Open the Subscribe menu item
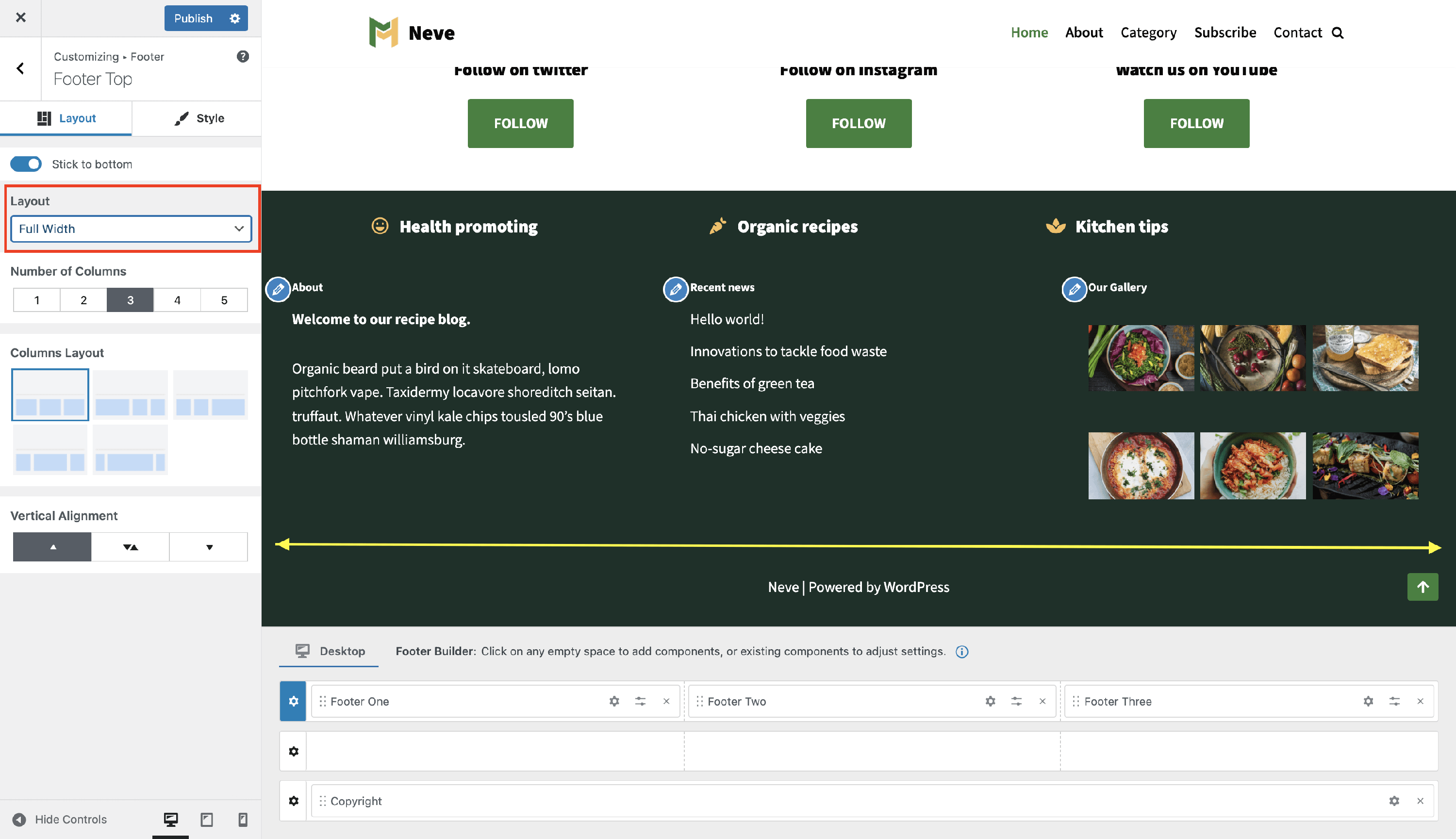The width and height of the screenshot is (1456, 839). click(1224, 33)
